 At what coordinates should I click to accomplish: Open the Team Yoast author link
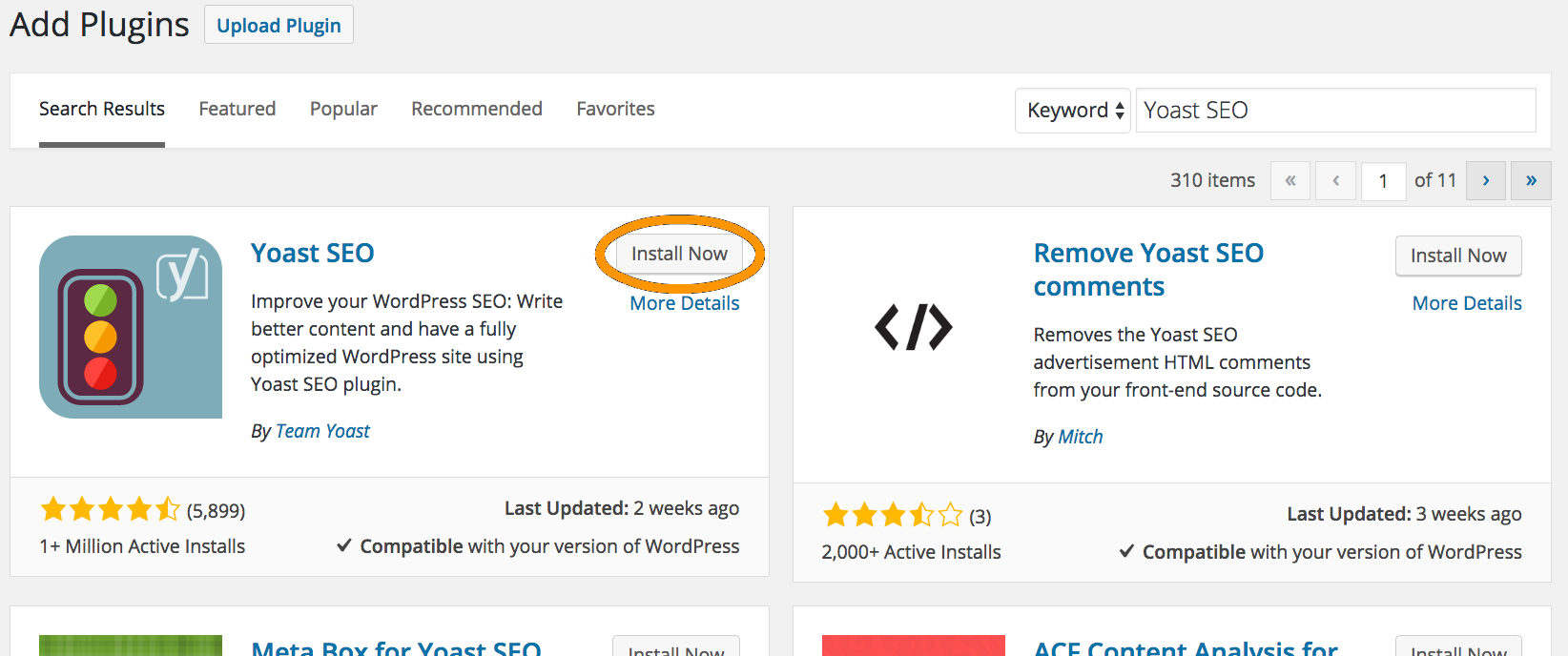coord(322,431)
